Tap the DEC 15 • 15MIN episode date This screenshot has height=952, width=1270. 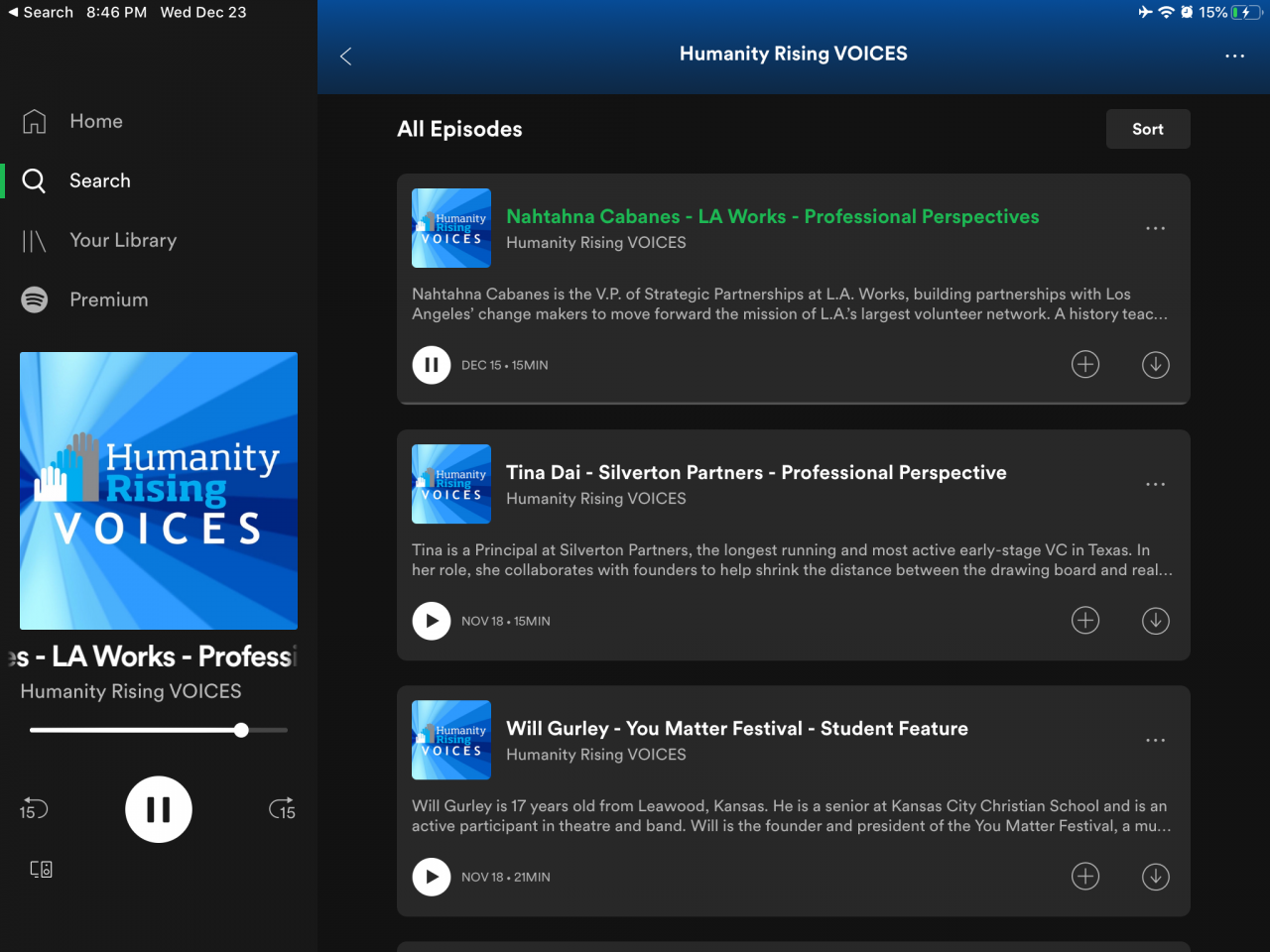click(505, 365)
